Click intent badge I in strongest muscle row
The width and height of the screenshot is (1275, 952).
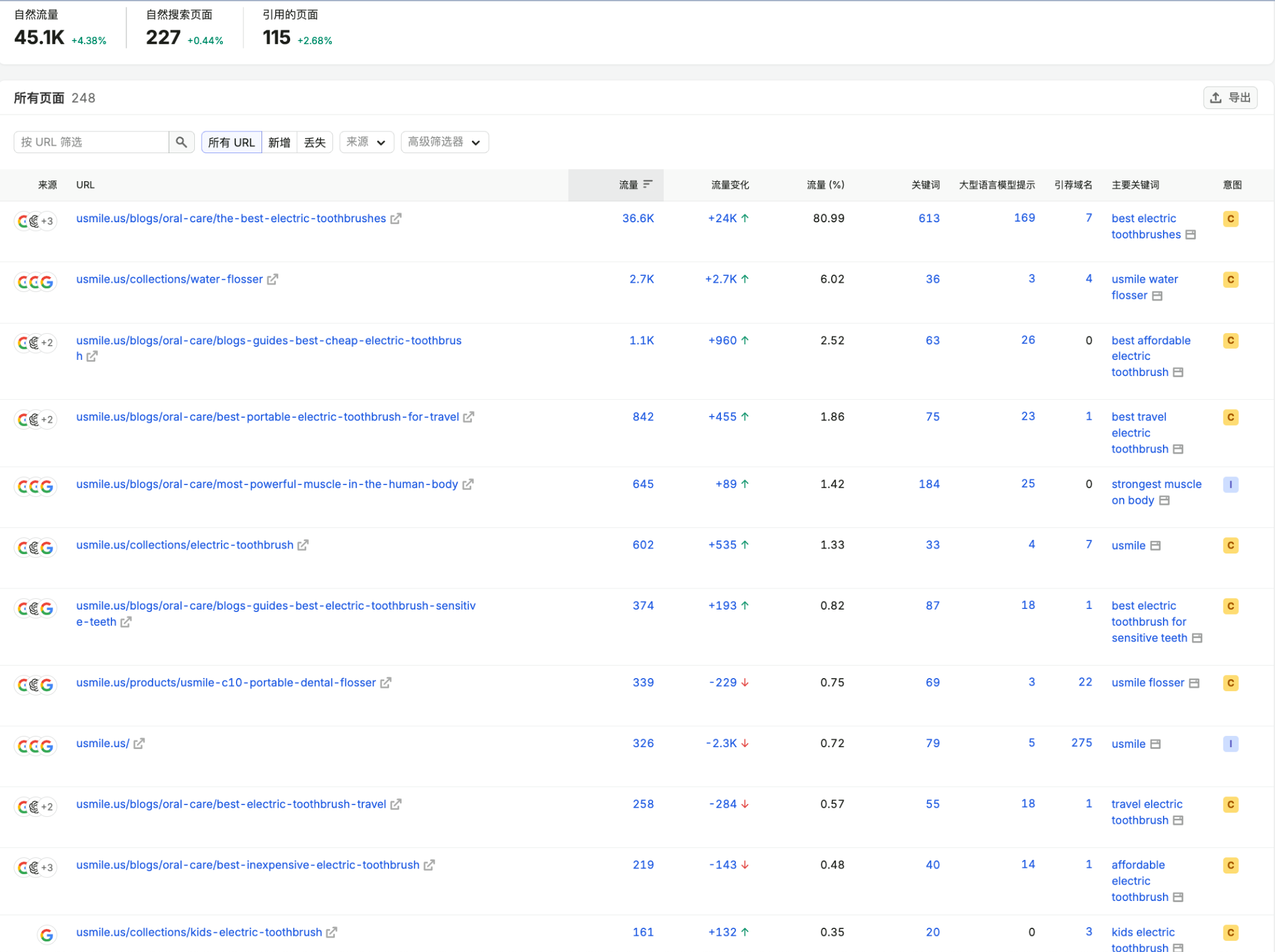point(1230,484)
